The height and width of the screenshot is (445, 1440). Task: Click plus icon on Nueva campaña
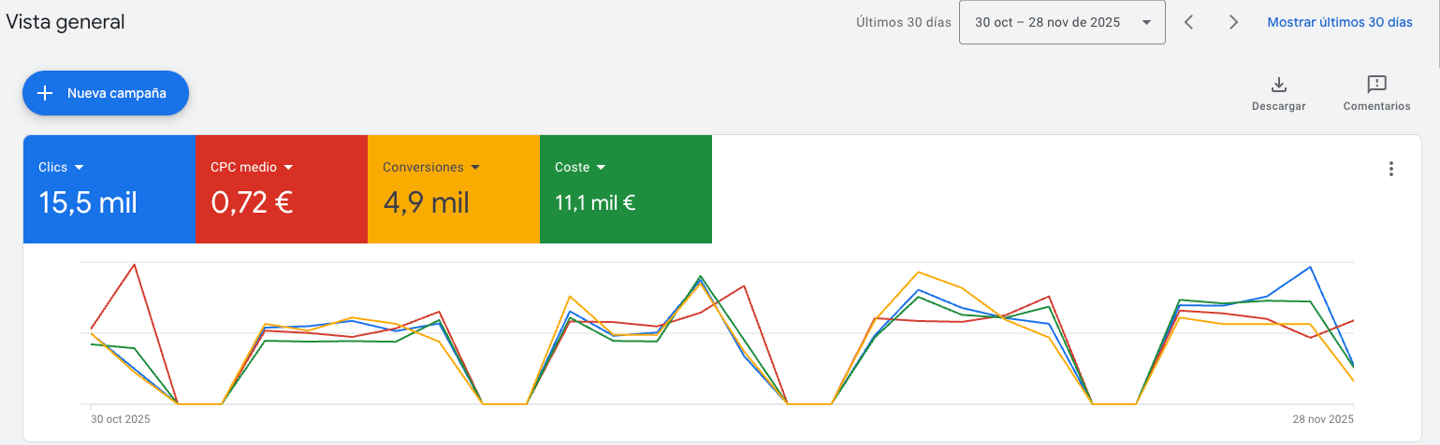tap(44, 93)
